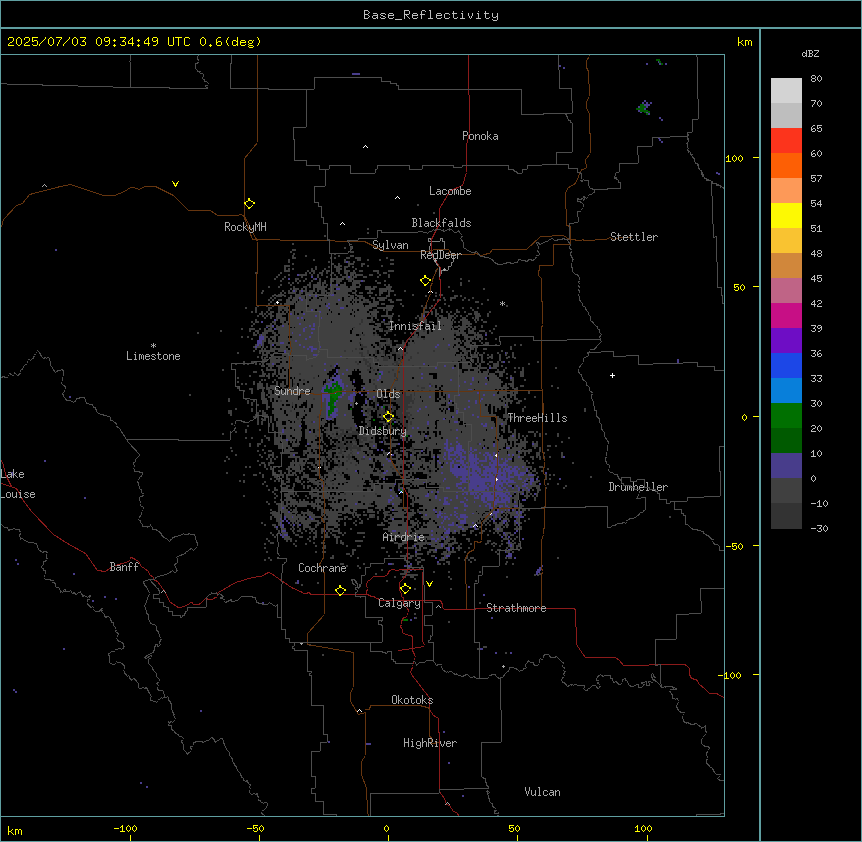
Task: Select the yellow diamond marker below Cochrane
Action: click(340, 590)
